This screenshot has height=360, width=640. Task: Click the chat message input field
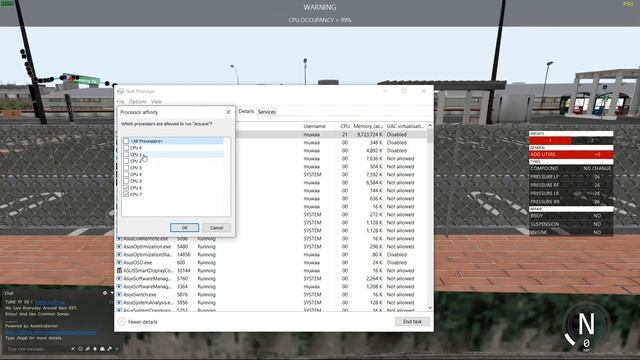[38, 349]
